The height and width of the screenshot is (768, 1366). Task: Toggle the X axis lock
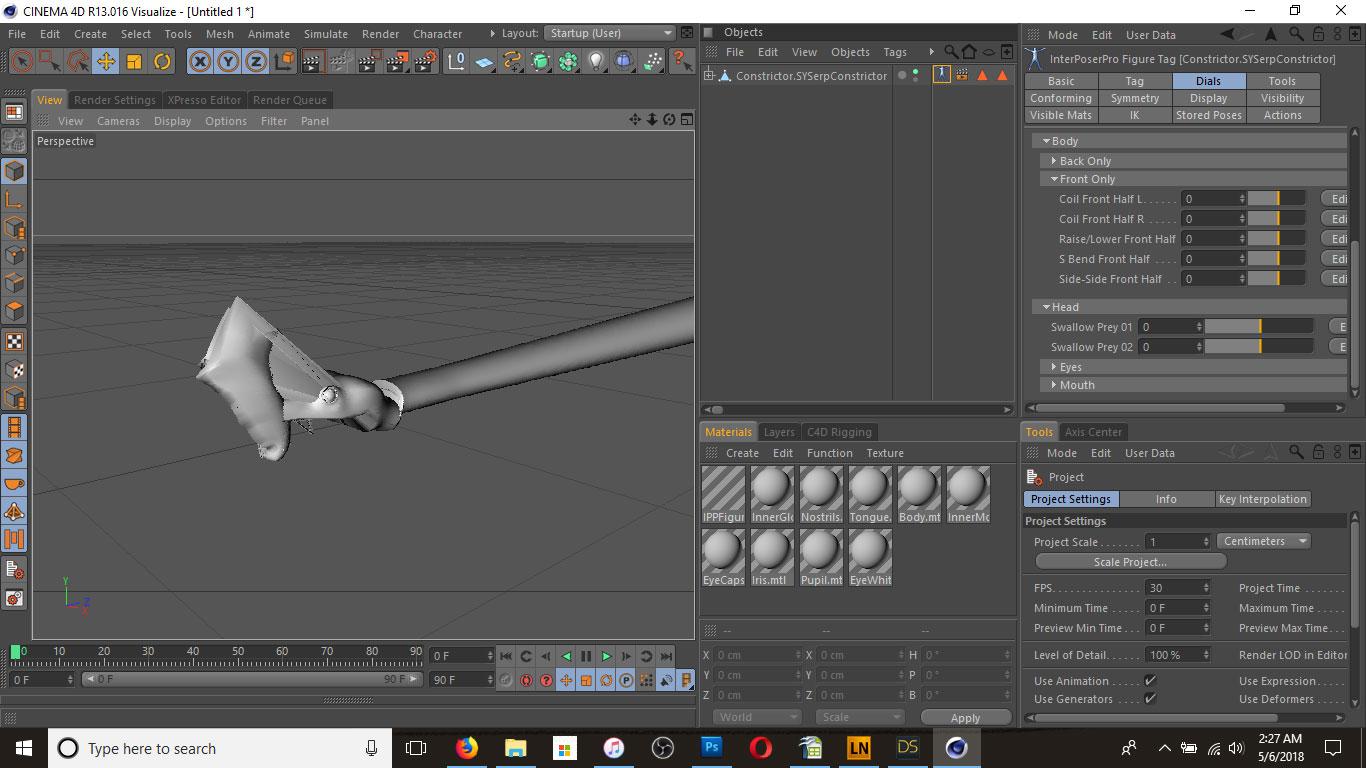click(200, 62)
